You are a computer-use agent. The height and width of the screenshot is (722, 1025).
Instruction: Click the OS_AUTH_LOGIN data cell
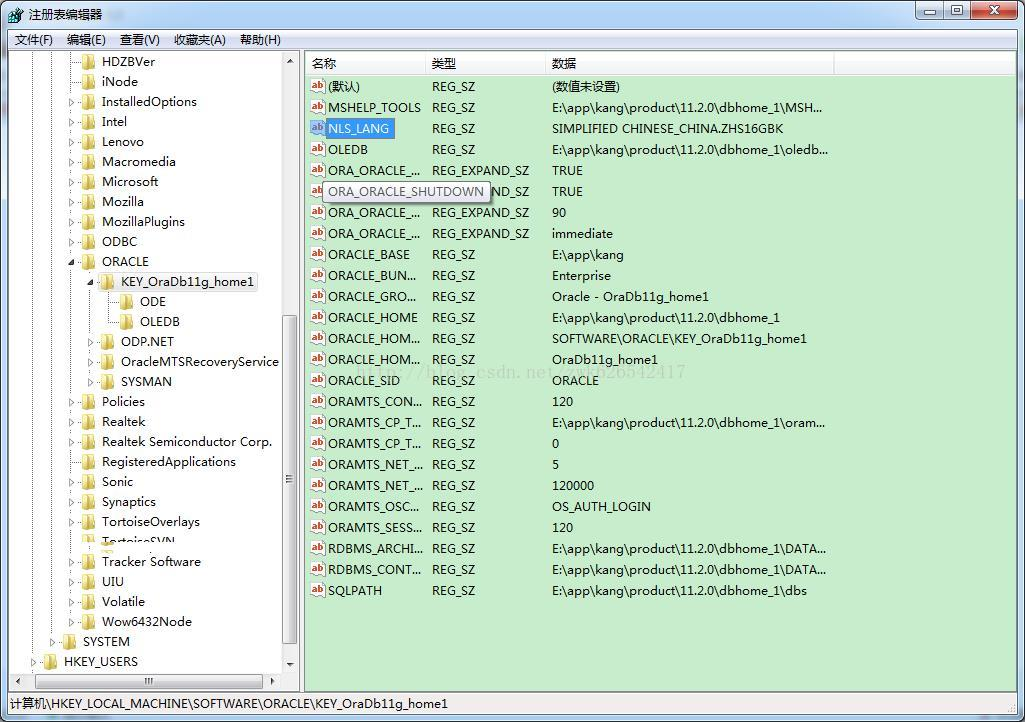pos(601,506)
